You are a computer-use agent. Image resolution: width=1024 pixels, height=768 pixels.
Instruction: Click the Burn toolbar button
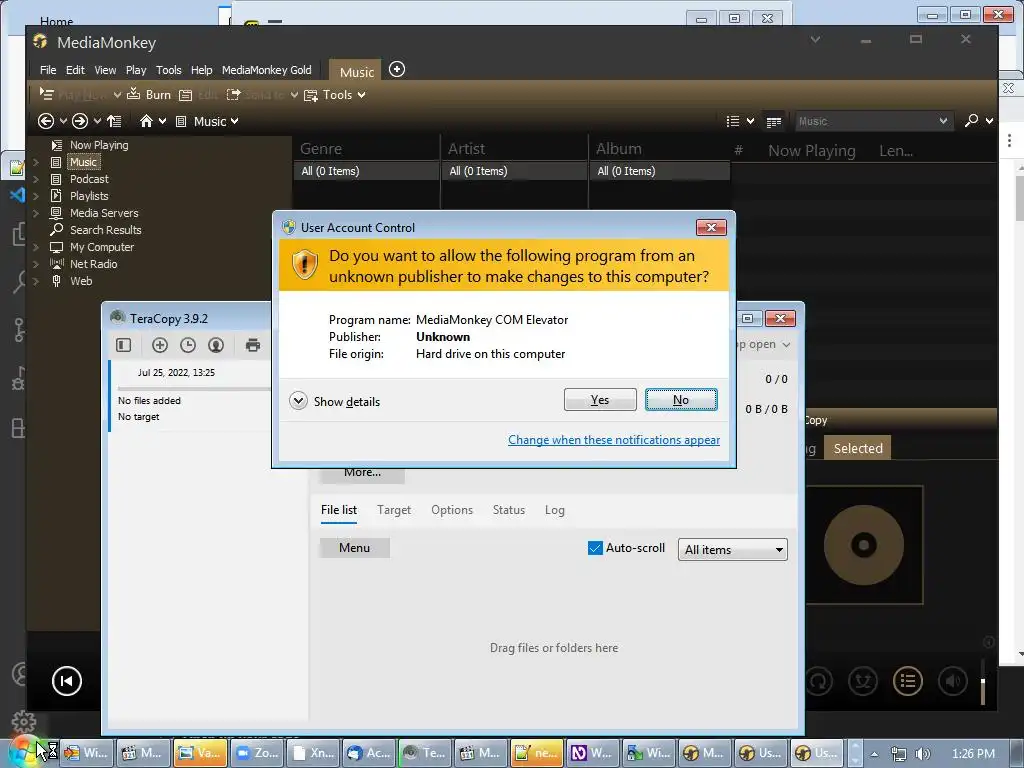click(x=149, y=95)
